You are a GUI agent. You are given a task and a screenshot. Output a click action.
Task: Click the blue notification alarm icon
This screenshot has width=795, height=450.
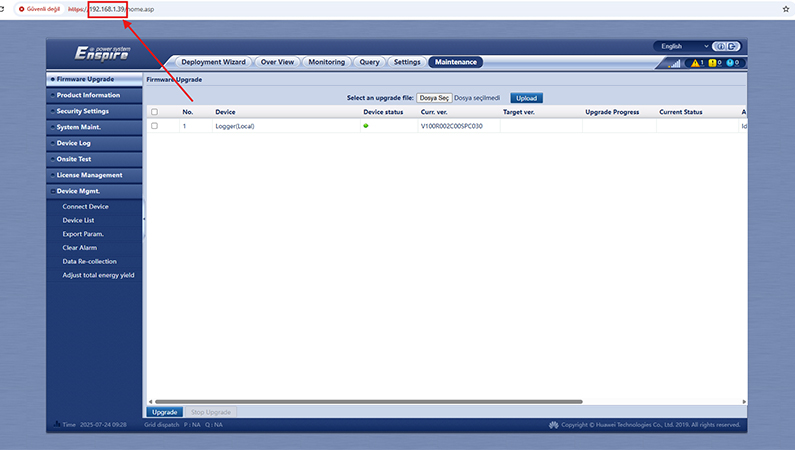point(730,63)
